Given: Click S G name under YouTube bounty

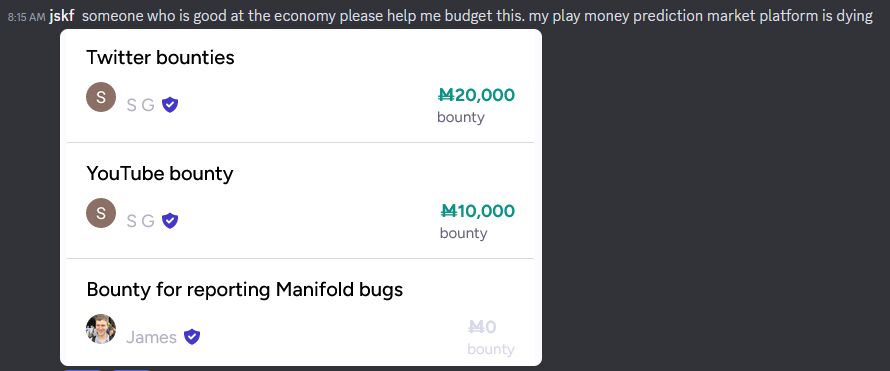Looking at the screenshot, I should coord(140,221).
